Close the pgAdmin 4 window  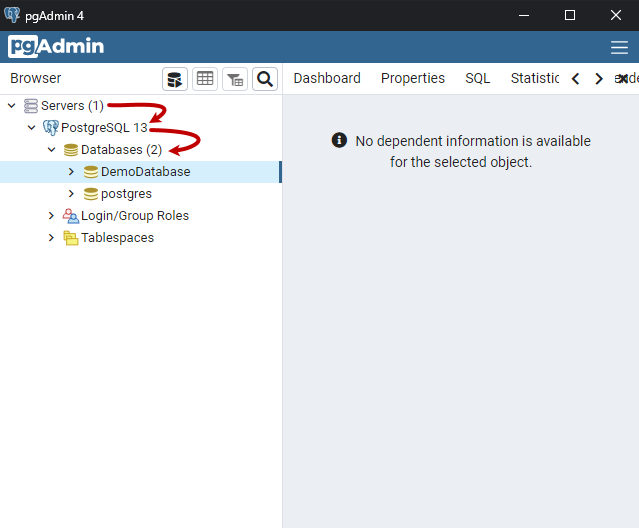616,15
